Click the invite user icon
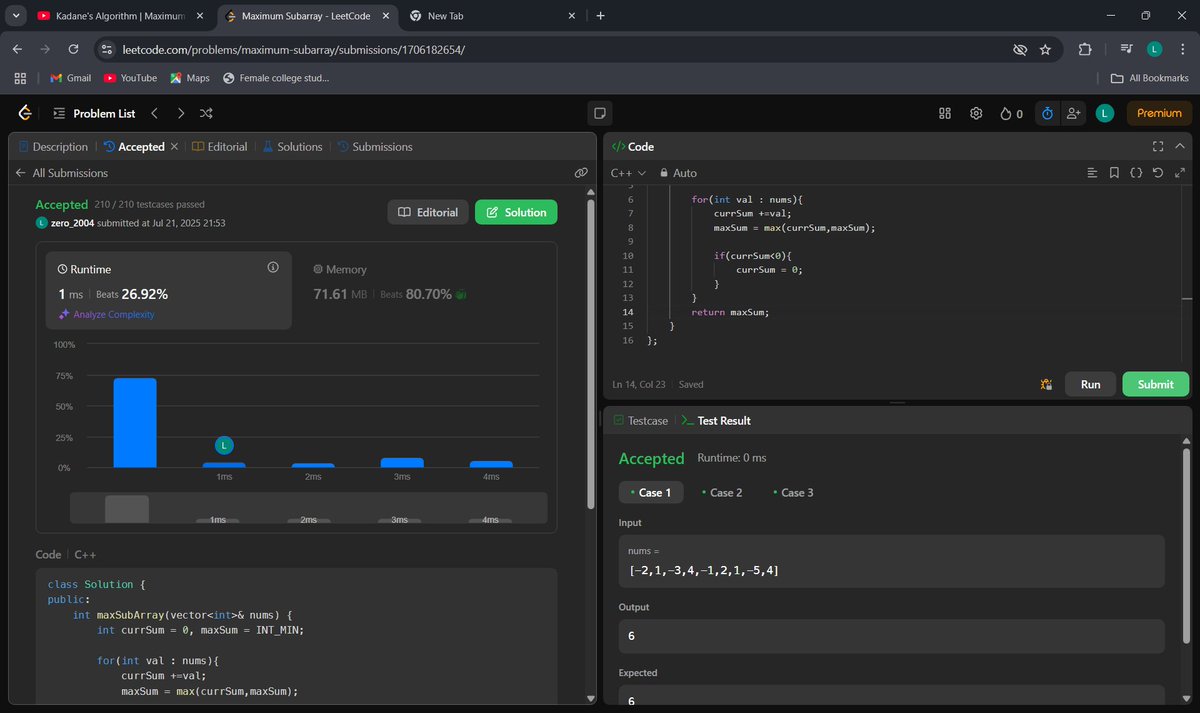Viewport: 1200px width, 713px height. [1074, 113]
